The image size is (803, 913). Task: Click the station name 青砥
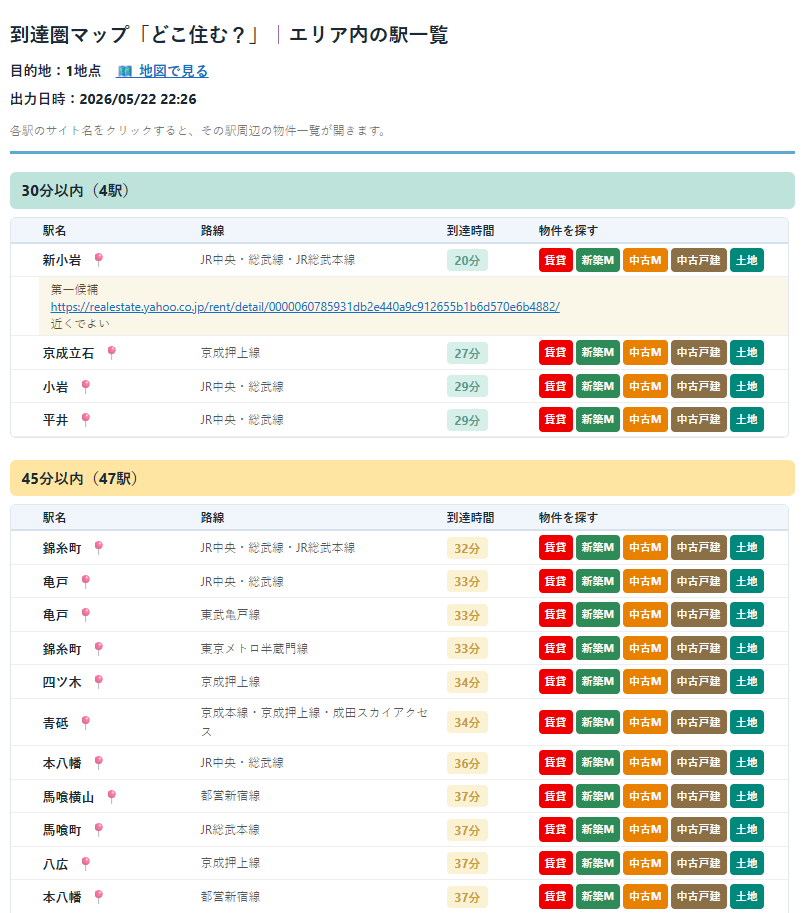point(55,723)
